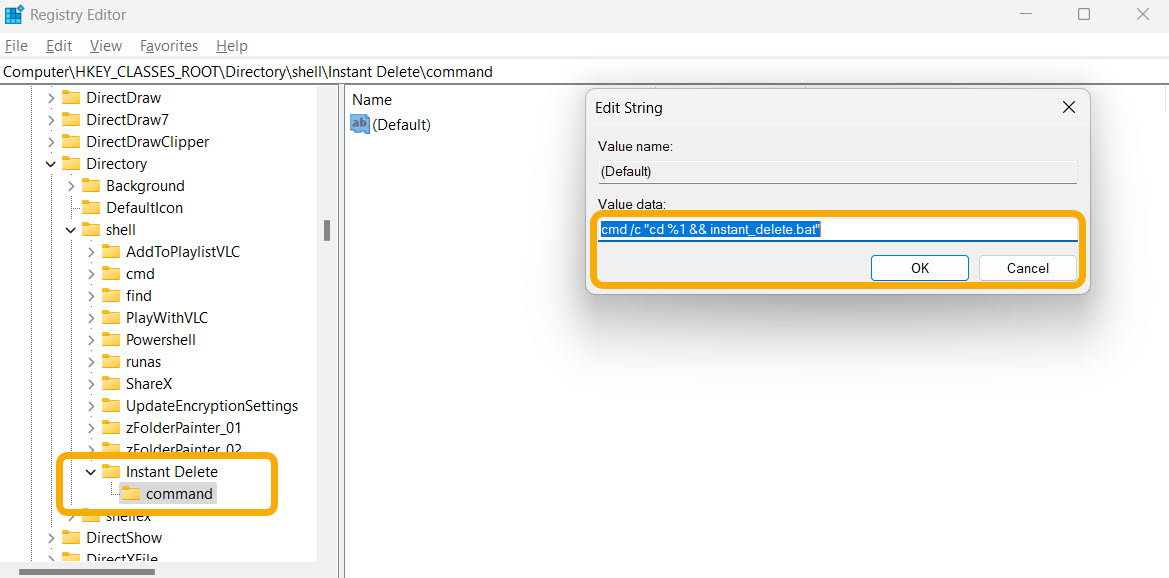
Task: Expand the Background key
Action: click(70, 185)
